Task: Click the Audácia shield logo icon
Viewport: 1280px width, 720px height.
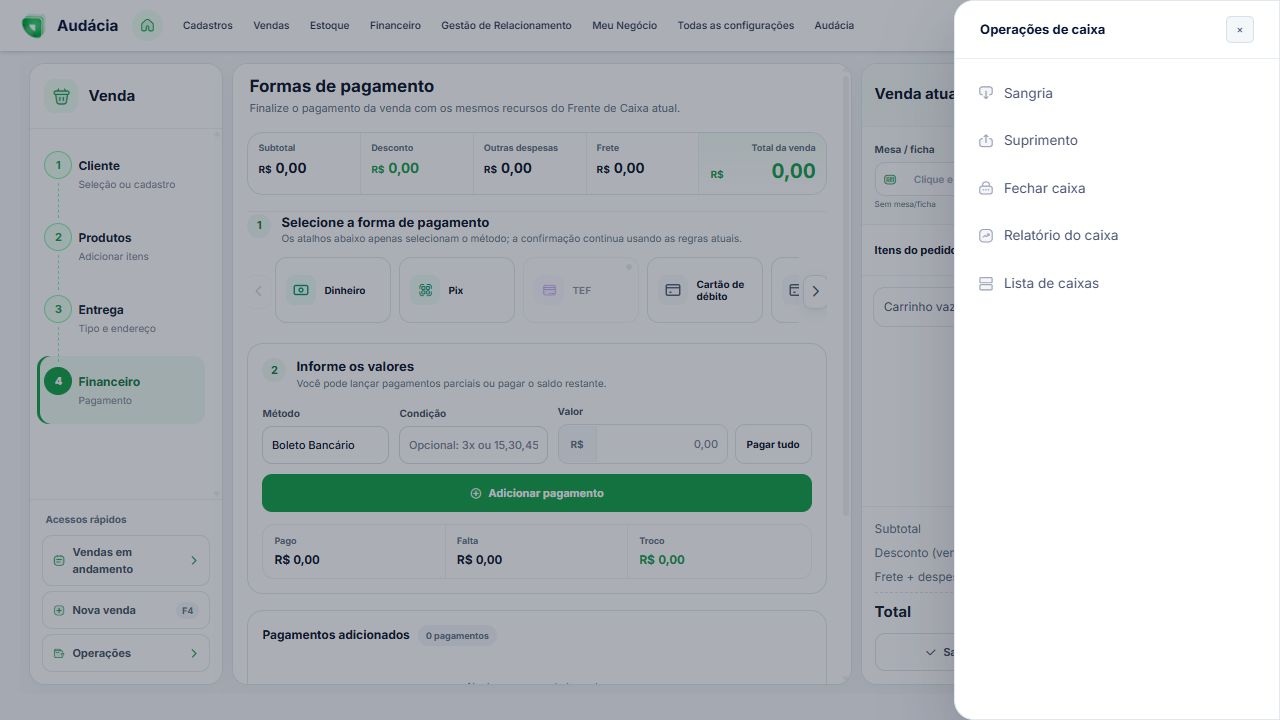Action: (x=33, y=26)
